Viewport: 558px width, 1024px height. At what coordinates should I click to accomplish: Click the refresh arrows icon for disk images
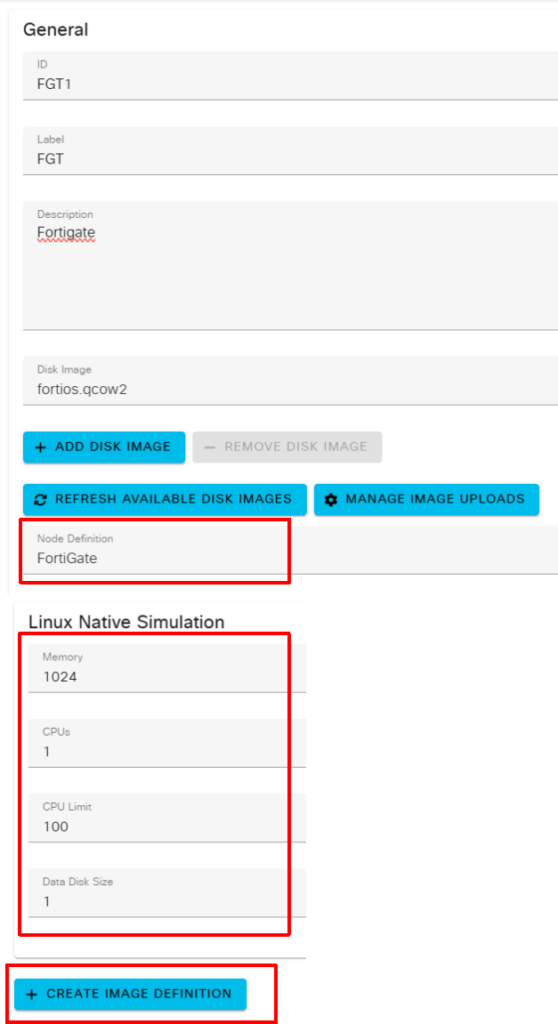41,500
